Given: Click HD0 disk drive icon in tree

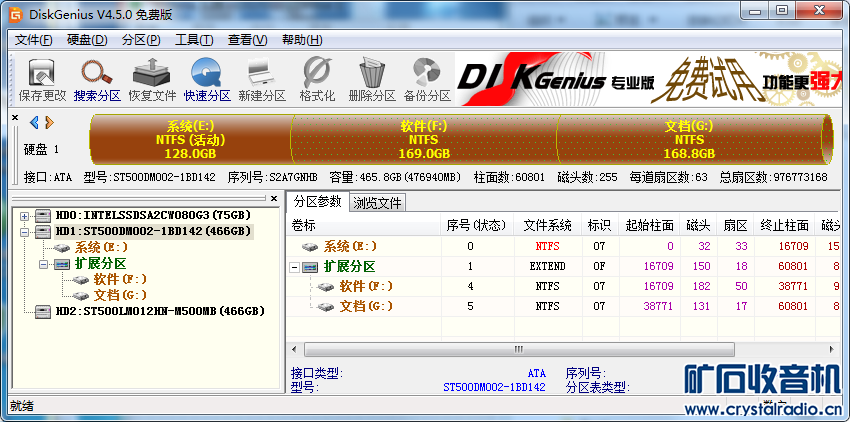Looking at the screenshot, I should pos(43,216).
